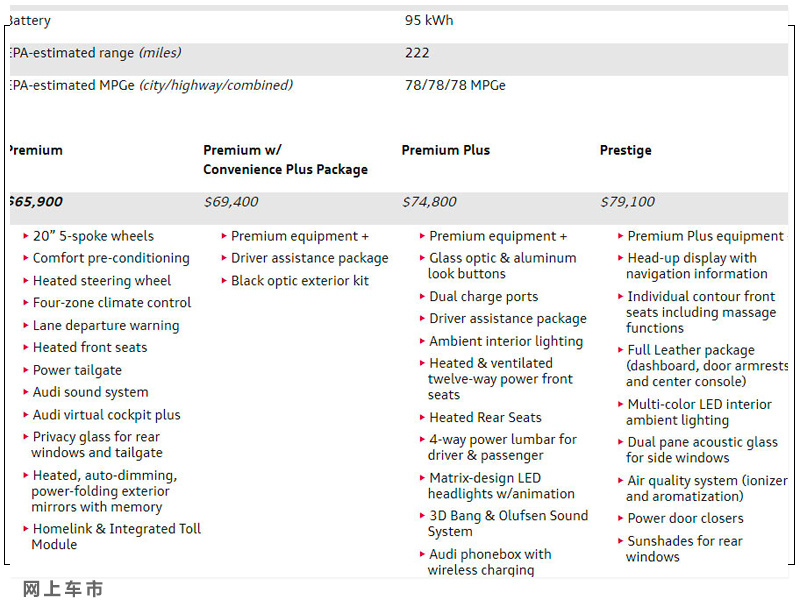Click the red bullet beside Power tailgate
Image resolution: width=800 pixels, height=600 pixels.
pos(26,370)
